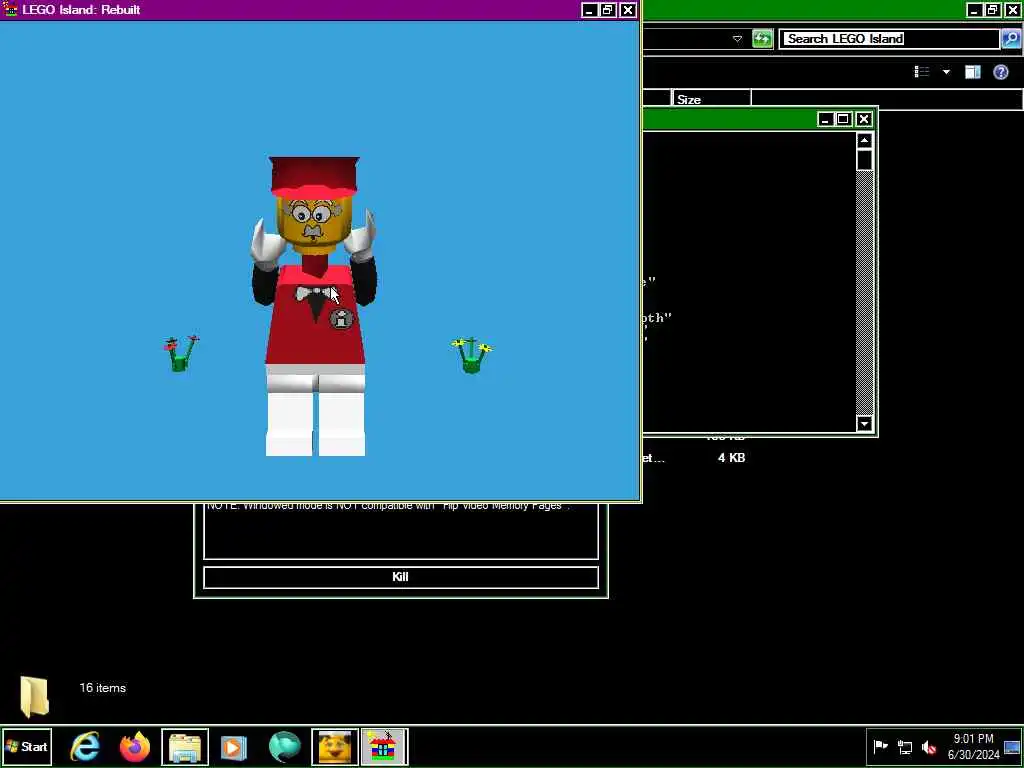
Task: Close the Explorer window
Action: click(x=1012, y=10)
